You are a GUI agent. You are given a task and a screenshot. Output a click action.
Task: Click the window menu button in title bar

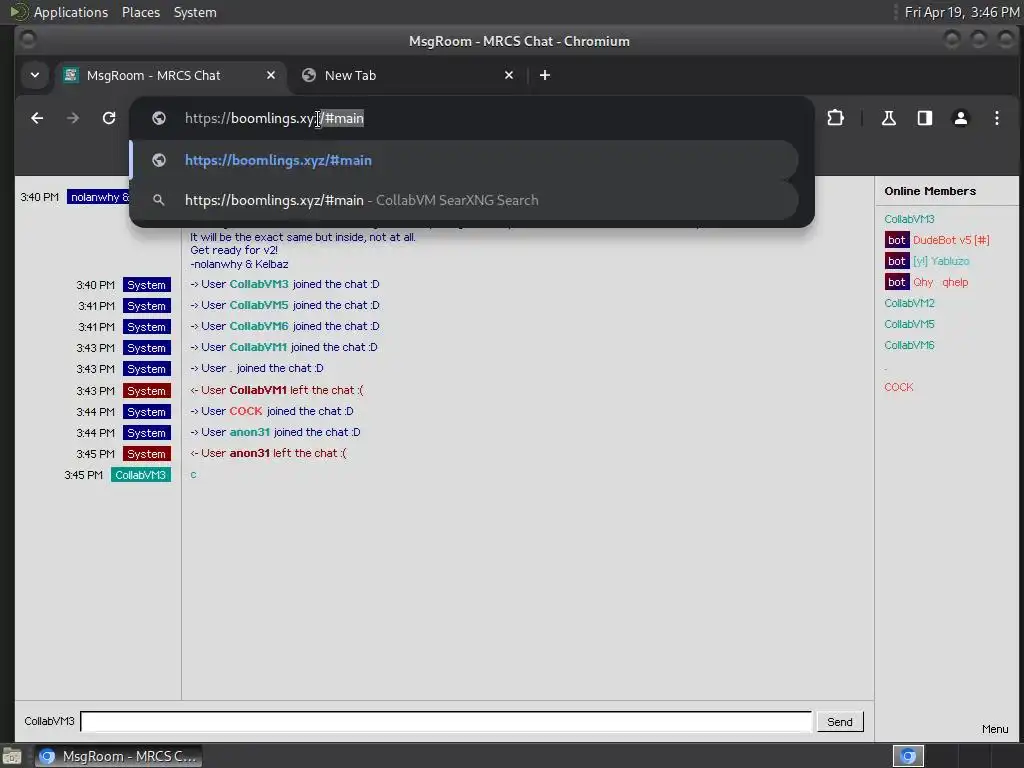click(28, 40)
